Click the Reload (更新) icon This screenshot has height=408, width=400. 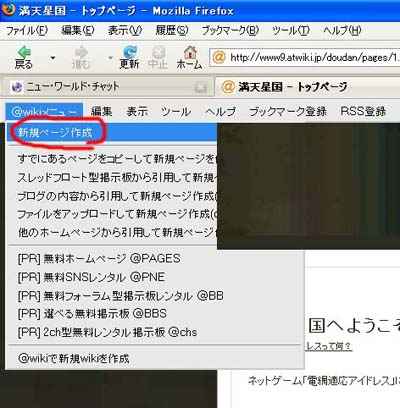pos(130,52)
